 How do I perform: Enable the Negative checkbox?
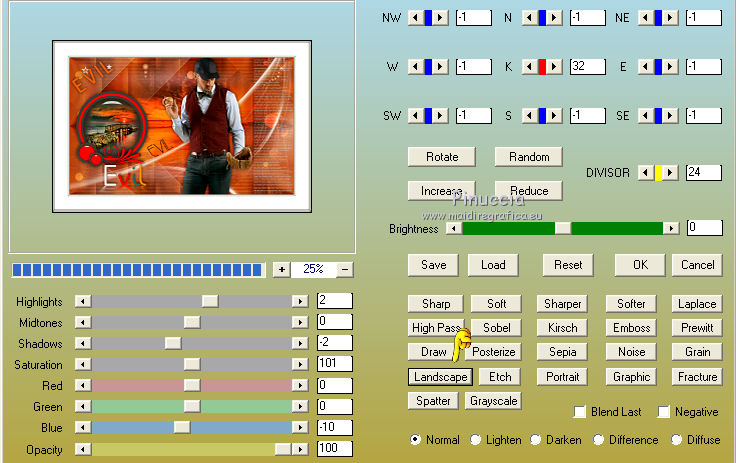[664, 412]
